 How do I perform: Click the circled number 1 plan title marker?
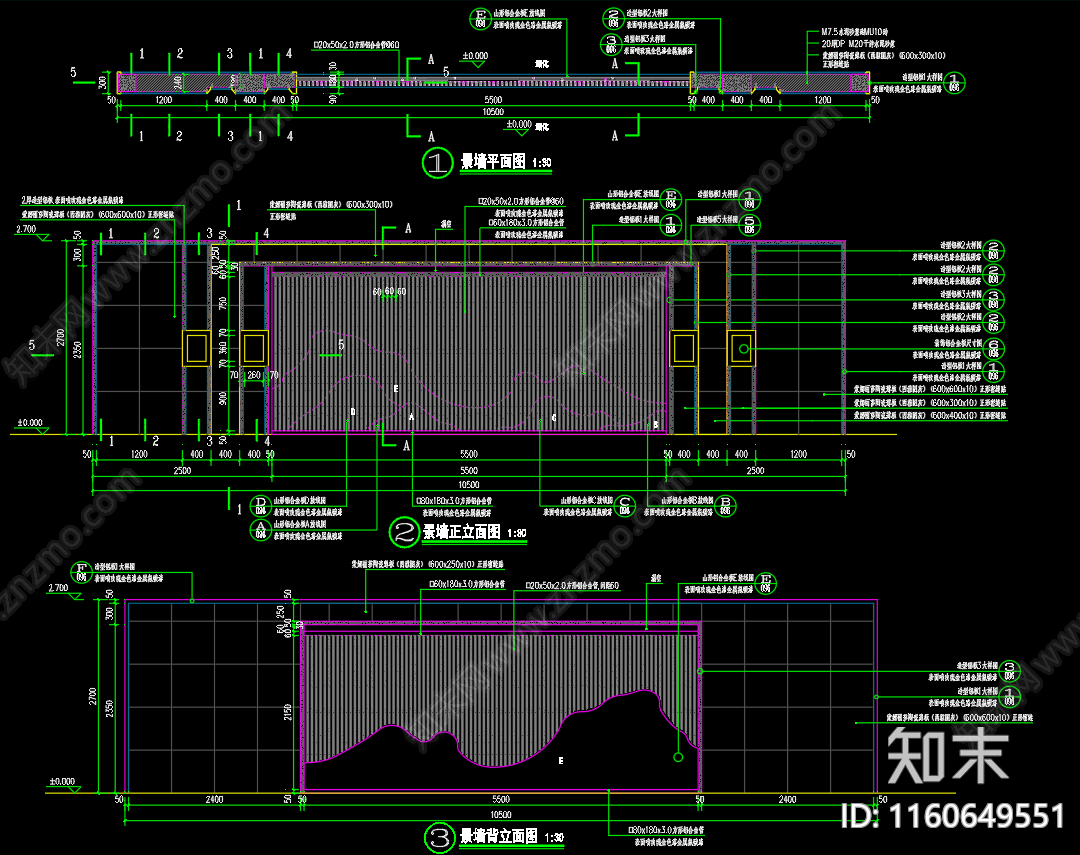tap(438, 163)
